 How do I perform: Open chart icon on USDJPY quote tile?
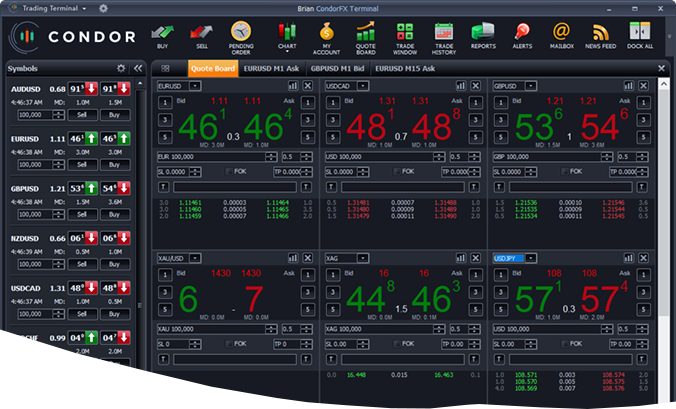click(629, 258)
